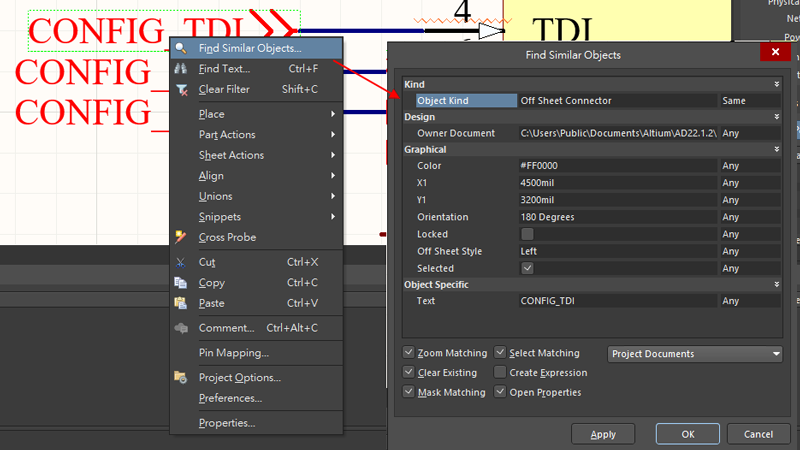Click the Find Similar Objects magnifier icon
Screen dimensions: 800x450
181,48
